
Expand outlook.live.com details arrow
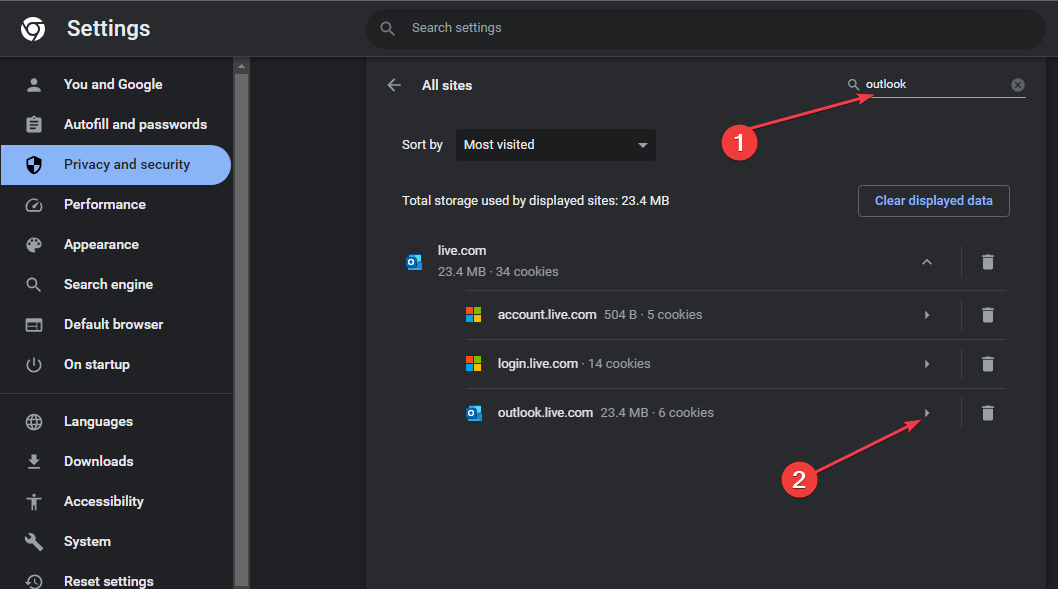tap(926, 413)
